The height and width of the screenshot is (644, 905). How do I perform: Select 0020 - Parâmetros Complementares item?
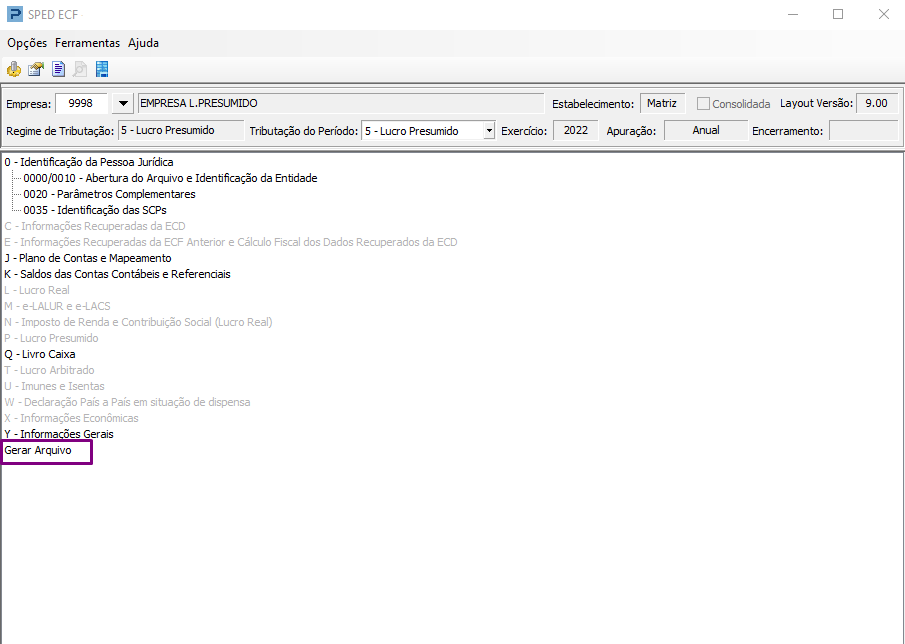tap(110, 194)
